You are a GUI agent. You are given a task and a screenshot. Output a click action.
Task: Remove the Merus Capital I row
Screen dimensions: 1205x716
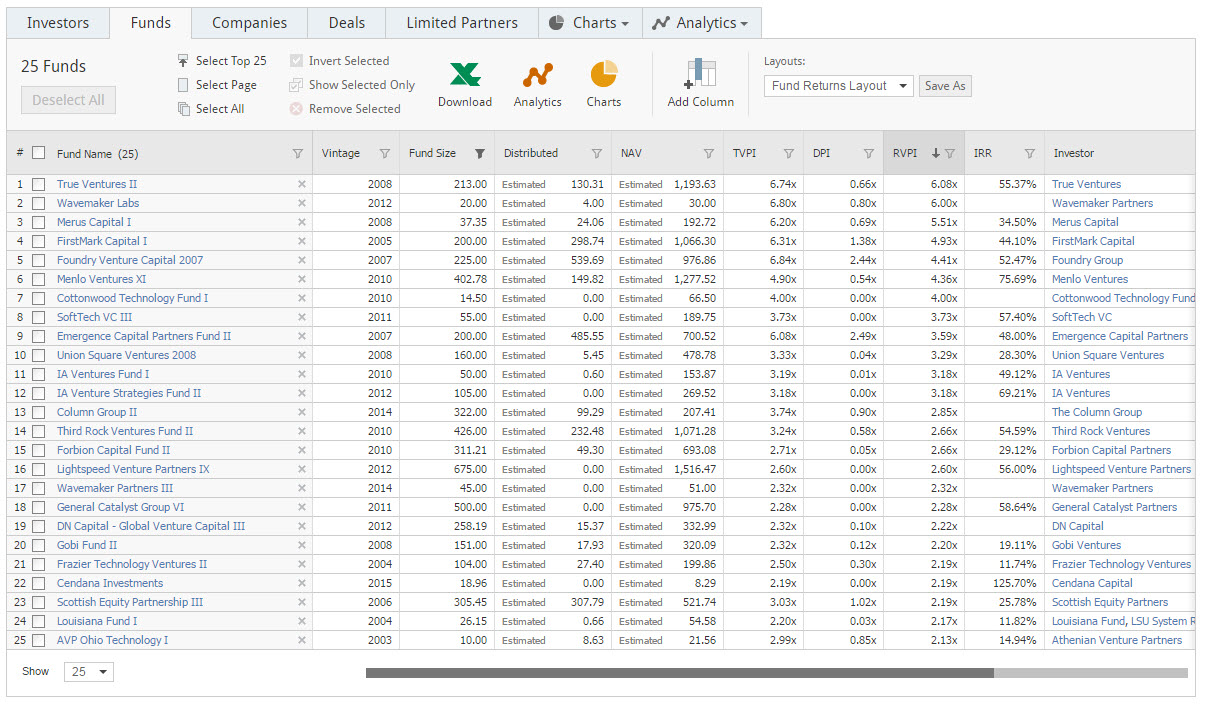point(302,223)
